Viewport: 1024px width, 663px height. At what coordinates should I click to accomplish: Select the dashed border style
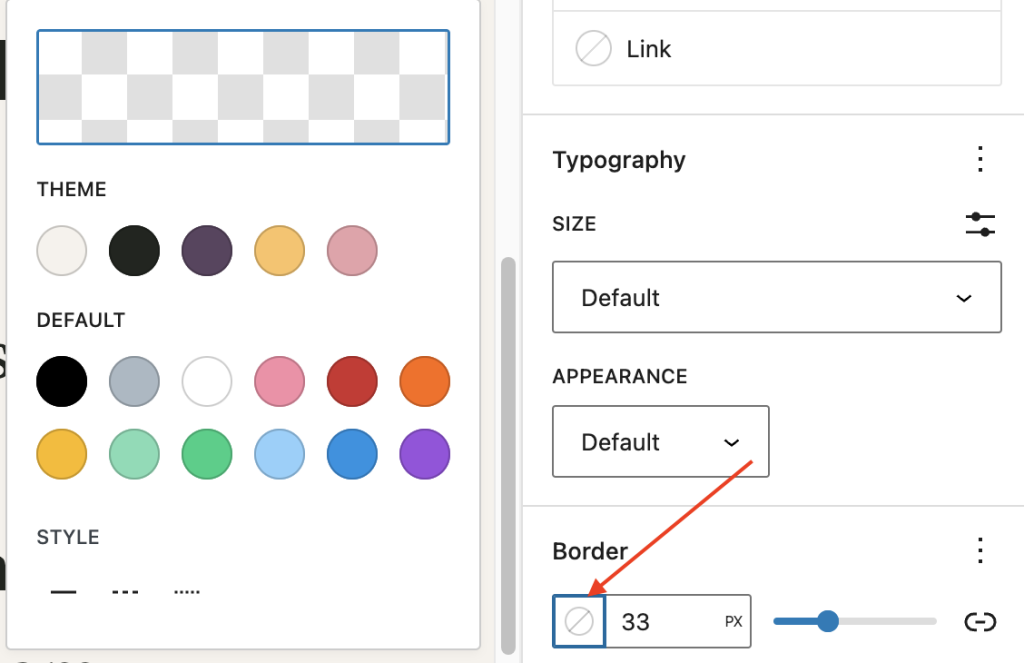[x=124, y=591]
